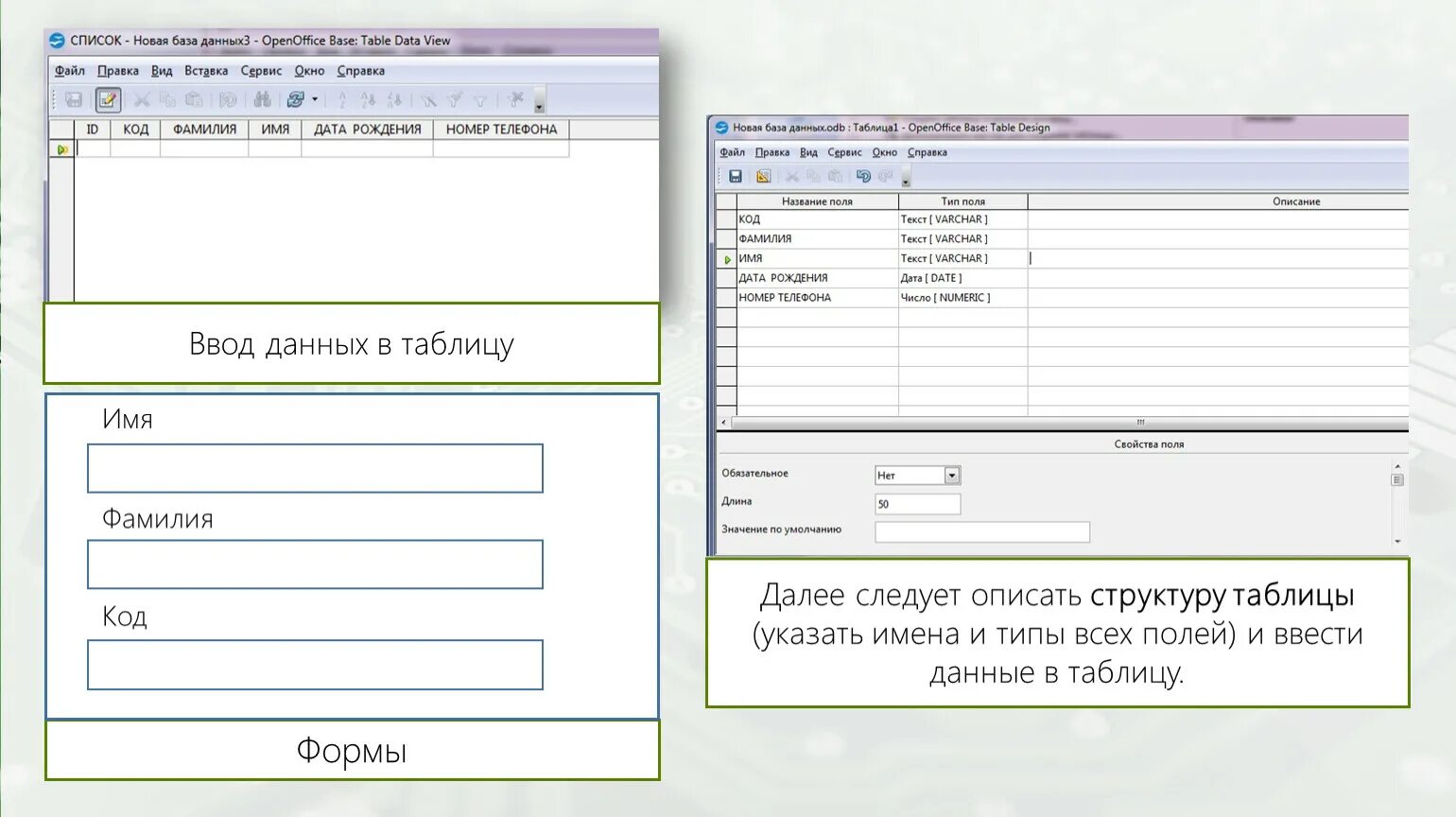Open Сервис menu in Table Design window

tap(844, 152)
